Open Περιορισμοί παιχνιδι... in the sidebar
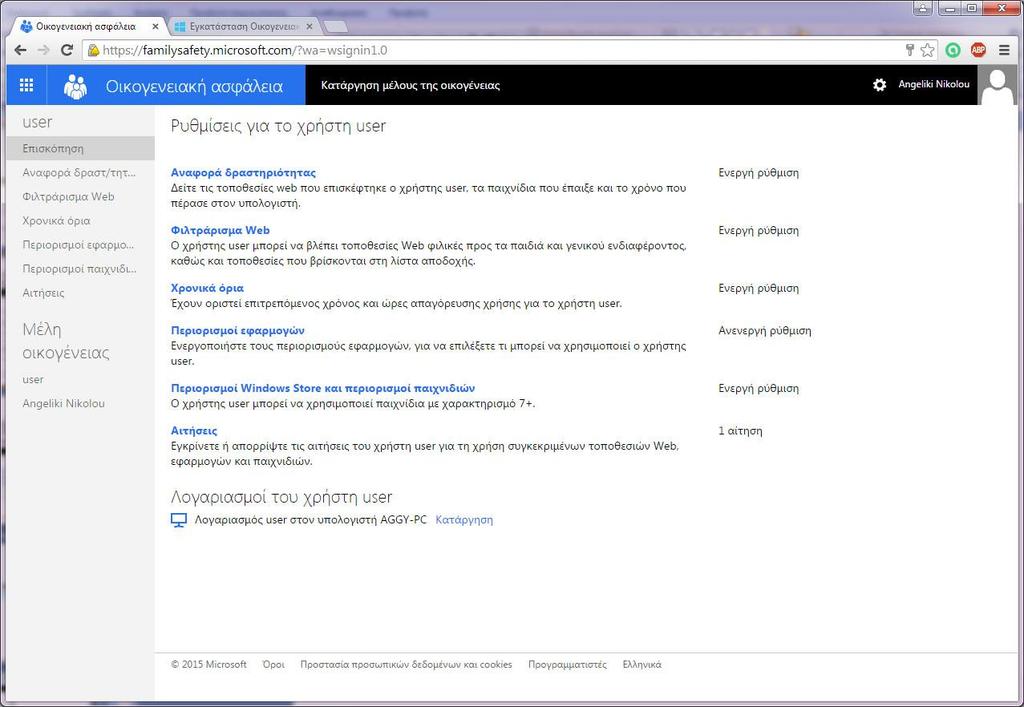This screenshot has width=1024, height=707. (x=79, y=268)
